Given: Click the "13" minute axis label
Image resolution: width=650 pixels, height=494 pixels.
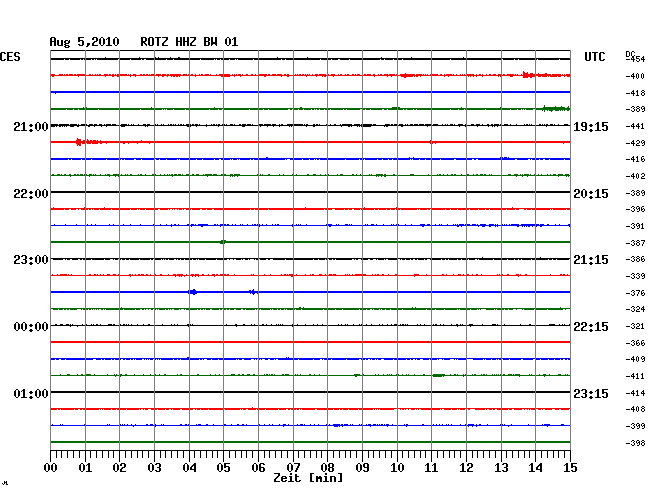Looking at the screenshot, I should (x=501, y=468).
